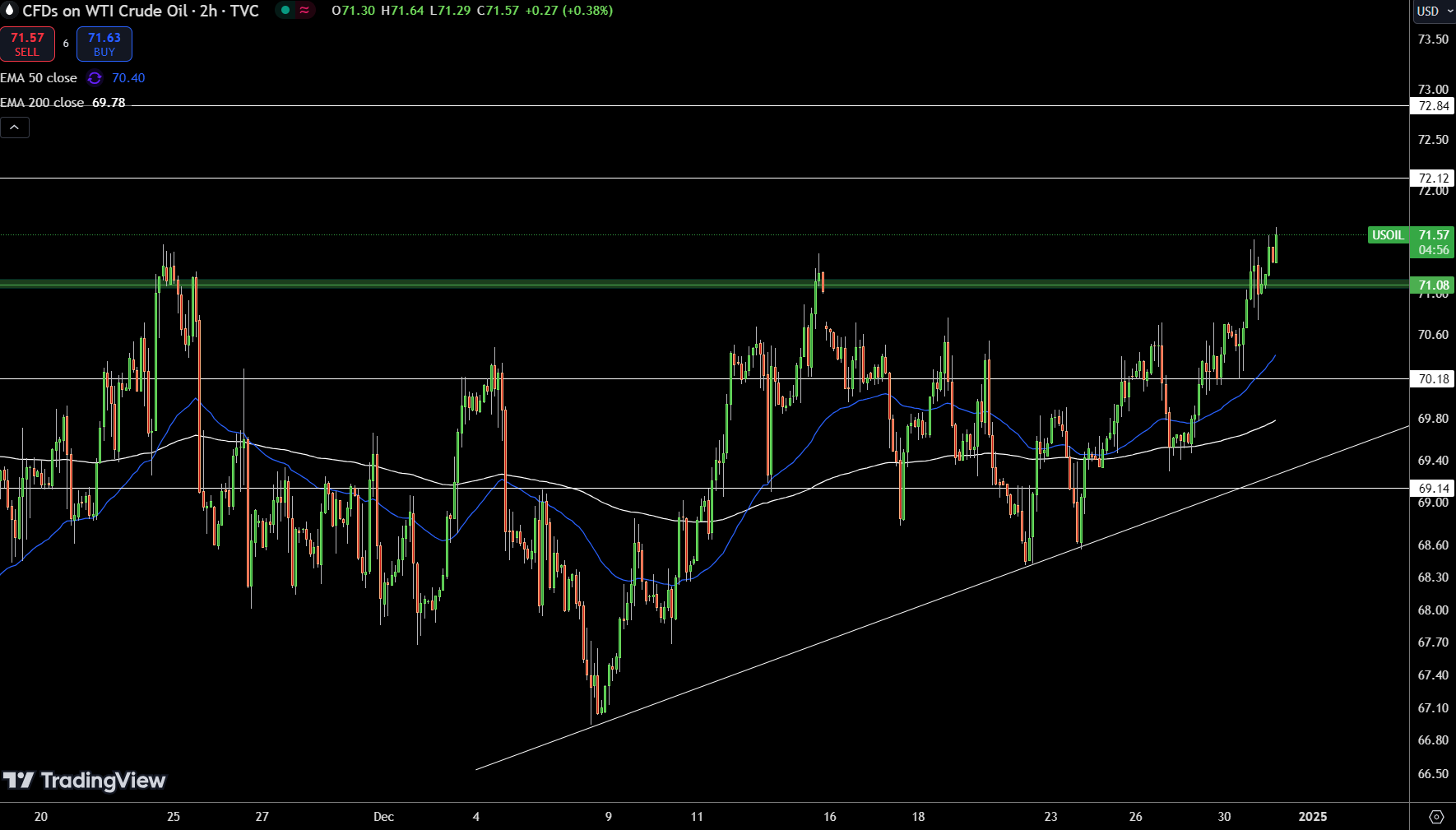The width and height of the screenshot is (1456, 830).
Task: Click the 2025 label on time axis
Action: coord(1312,817)
